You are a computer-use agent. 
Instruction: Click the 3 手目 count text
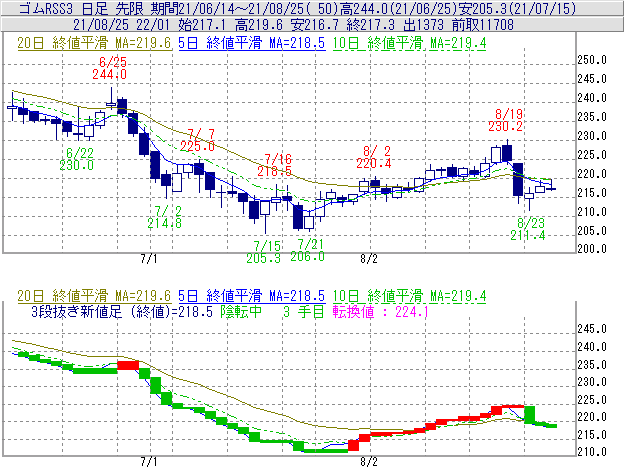pos(304,311)
